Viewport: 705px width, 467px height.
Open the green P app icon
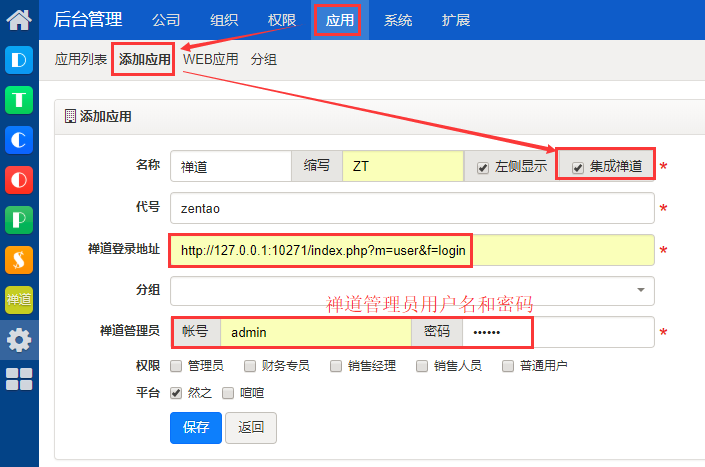pyautogui.click(x=19, y=220)
